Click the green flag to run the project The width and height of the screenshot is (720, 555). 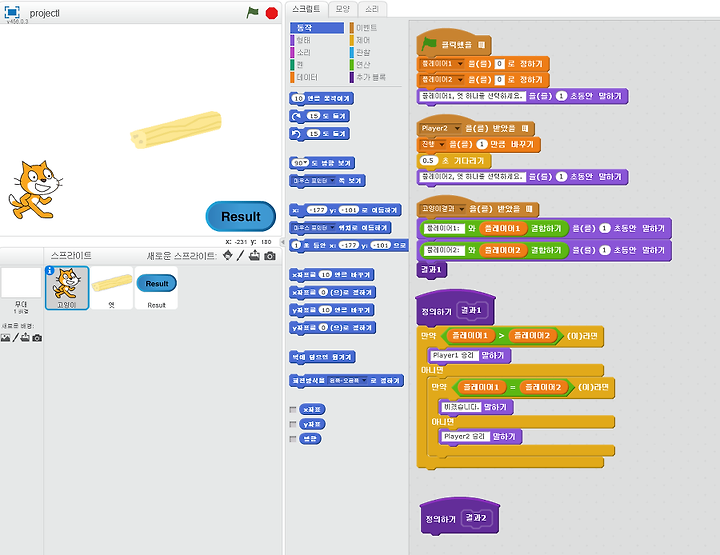coord(253,12)
